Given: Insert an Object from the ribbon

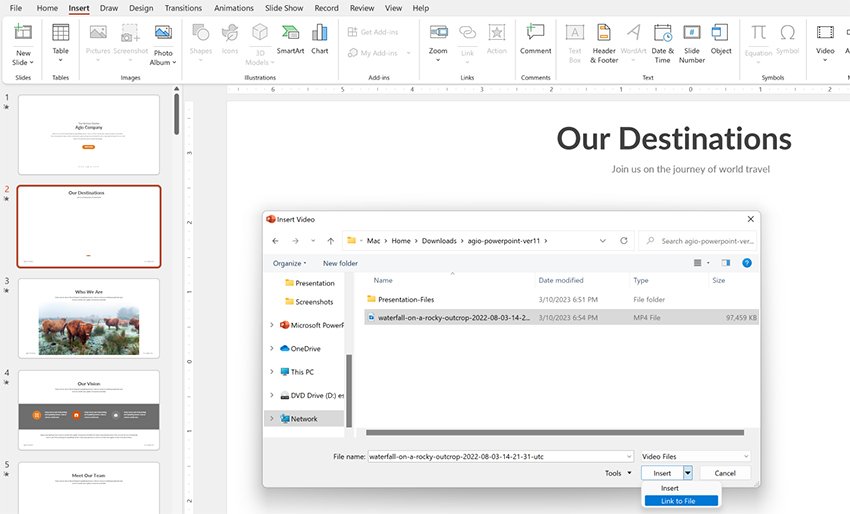Looking at the screenshot, I should pos(720,39).
